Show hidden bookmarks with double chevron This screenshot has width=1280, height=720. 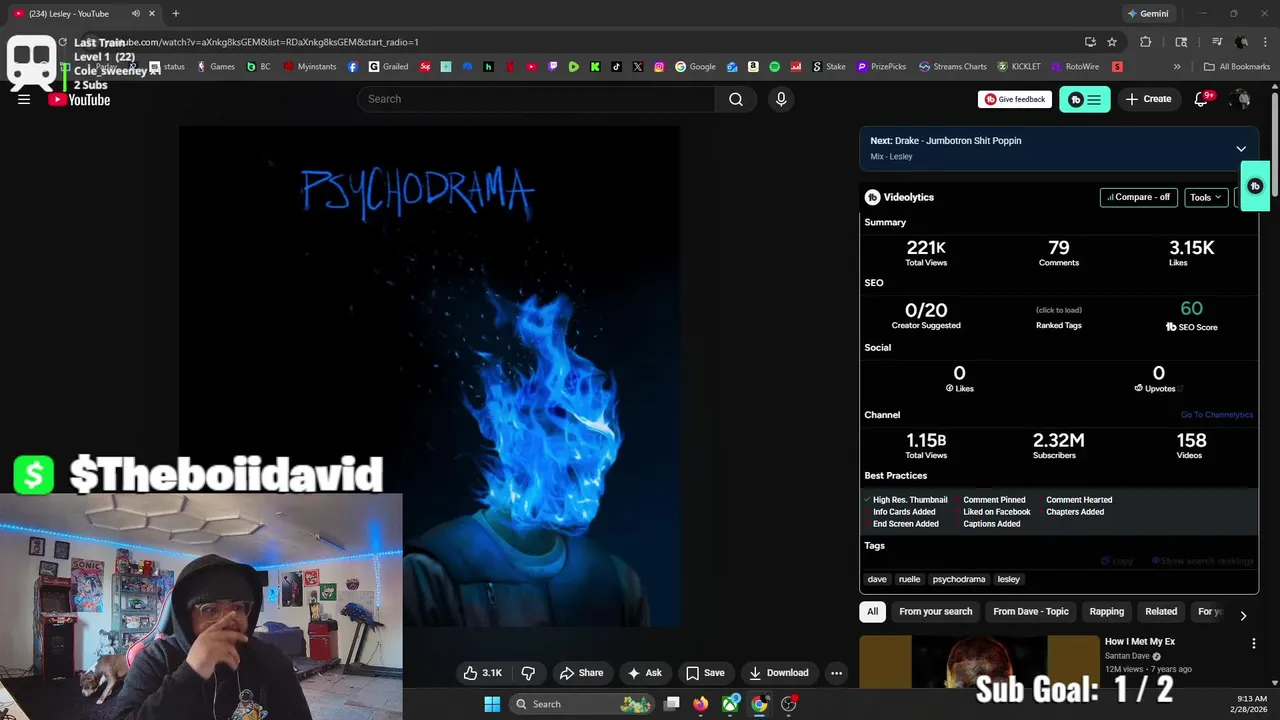pos(1177,67)
